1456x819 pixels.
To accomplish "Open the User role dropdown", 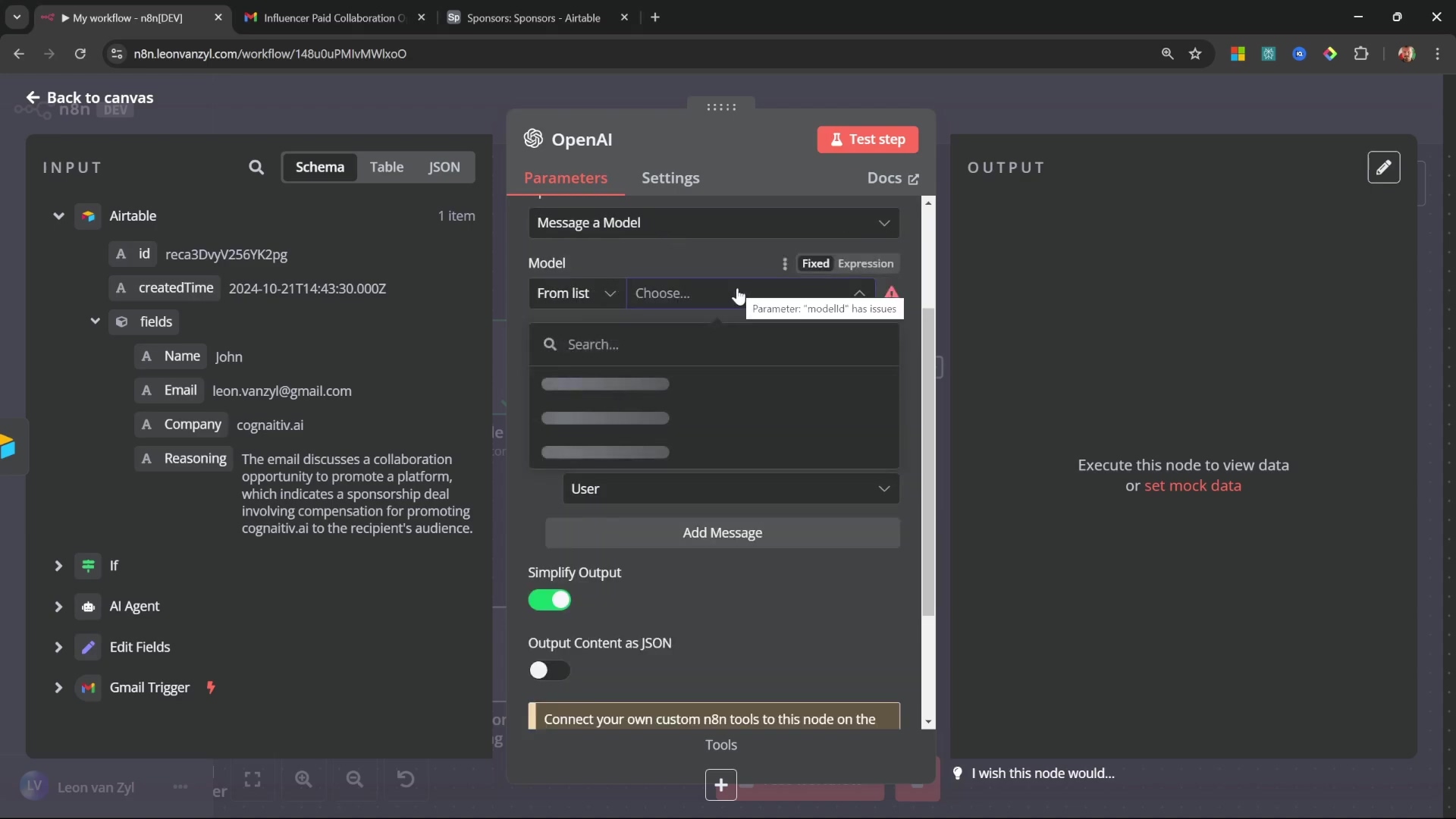I will point(730,489).
